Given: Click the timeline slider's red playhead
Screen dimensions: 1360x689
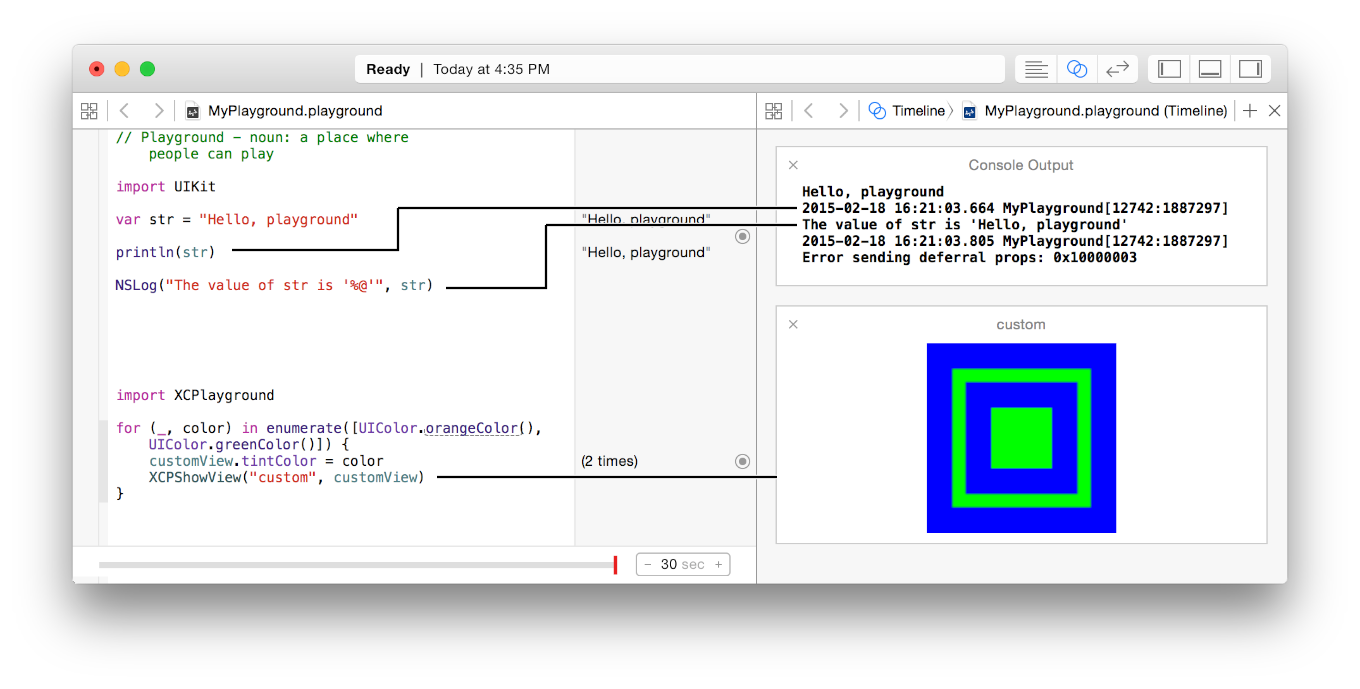Looking at the screenshot, I should click(x=615, y=565).
